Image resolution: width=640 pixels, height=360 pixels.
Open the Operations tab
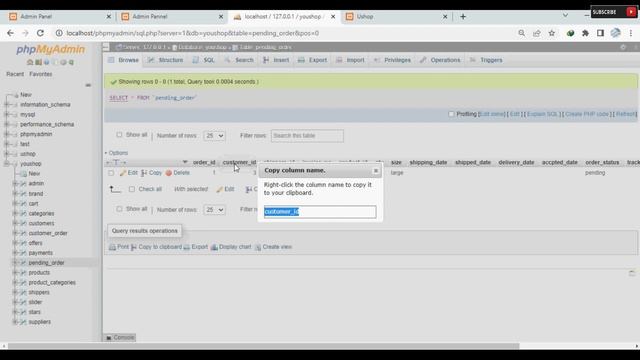click(x=440, y=60)
